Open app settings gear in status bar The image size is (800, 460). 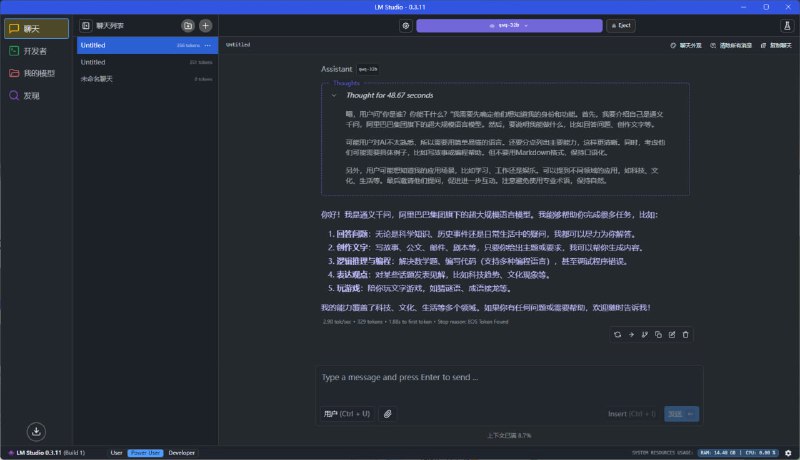[x=788, y=453]
